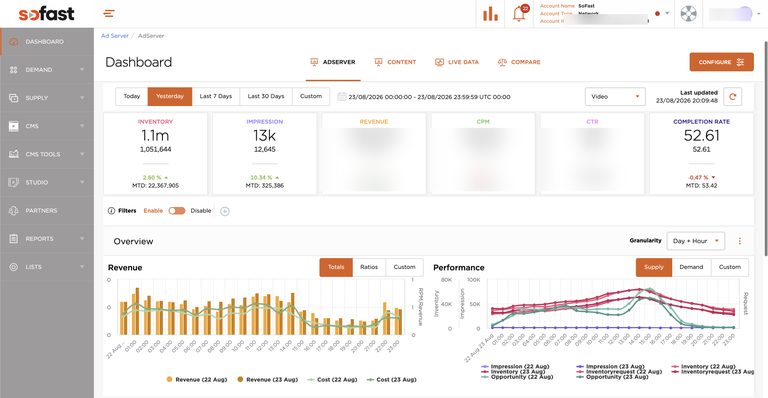The image size is (768, 398).
Task: Open the Video format dropdown
Action: pos(615,96)
